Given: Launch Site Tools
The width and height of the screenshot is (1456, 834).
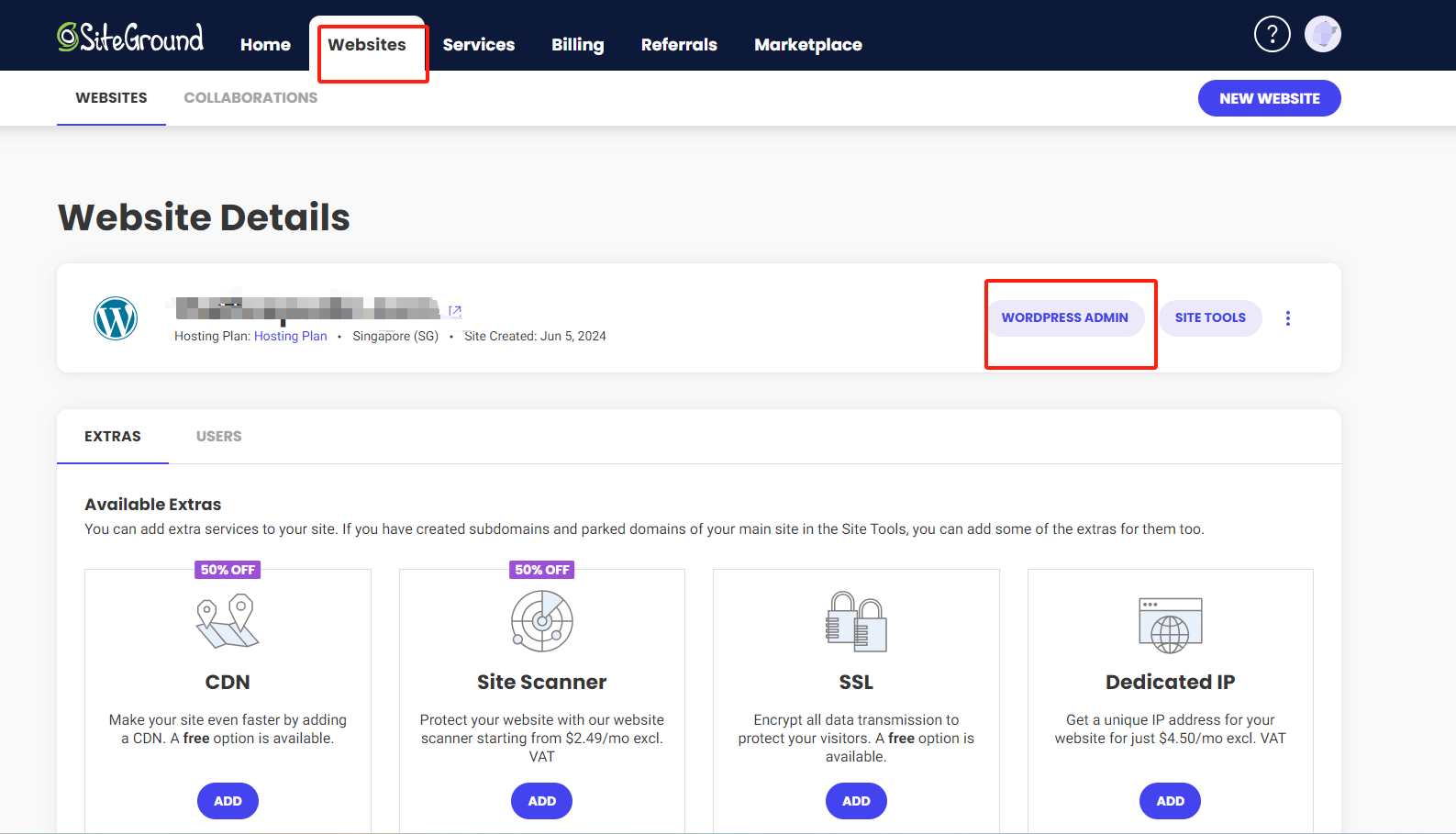Looking at the screenshot, I should 1209,318.
